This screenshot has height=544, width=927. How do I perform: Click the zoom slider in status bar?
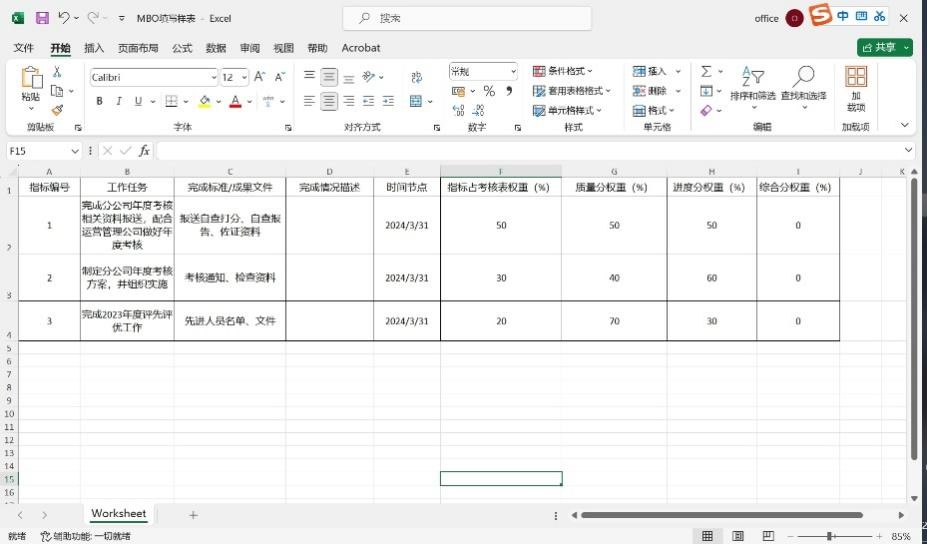point(829,537)
